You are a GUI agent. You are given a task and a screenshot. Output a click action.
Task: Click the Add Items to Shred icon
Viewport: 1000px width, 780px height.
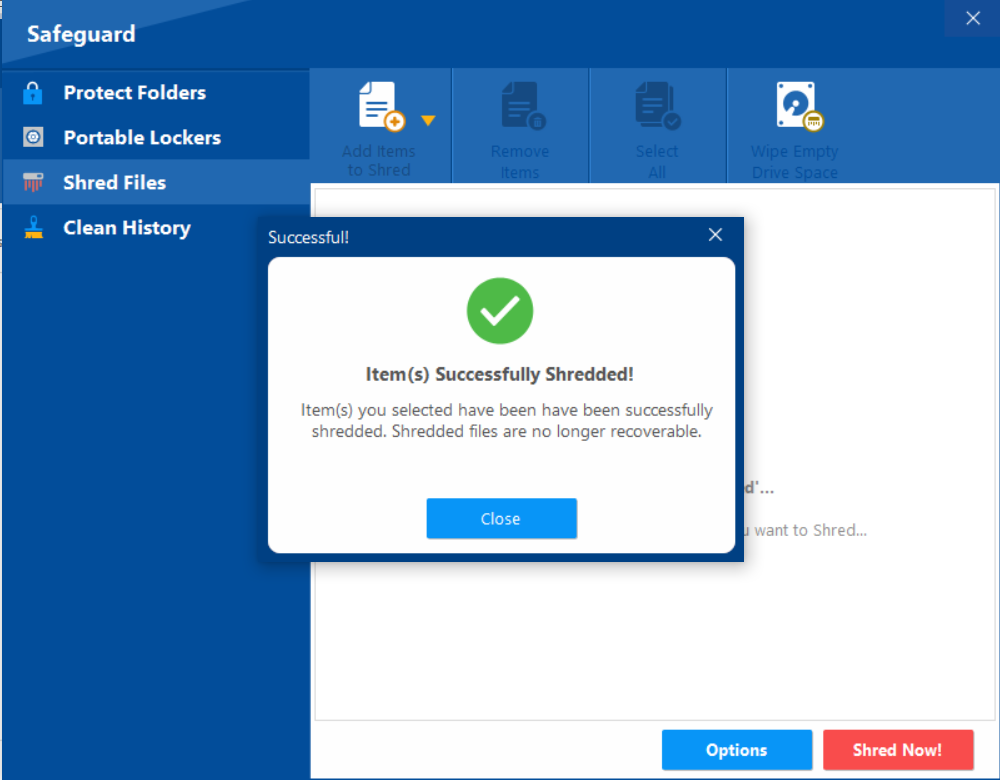click(381, 107)
